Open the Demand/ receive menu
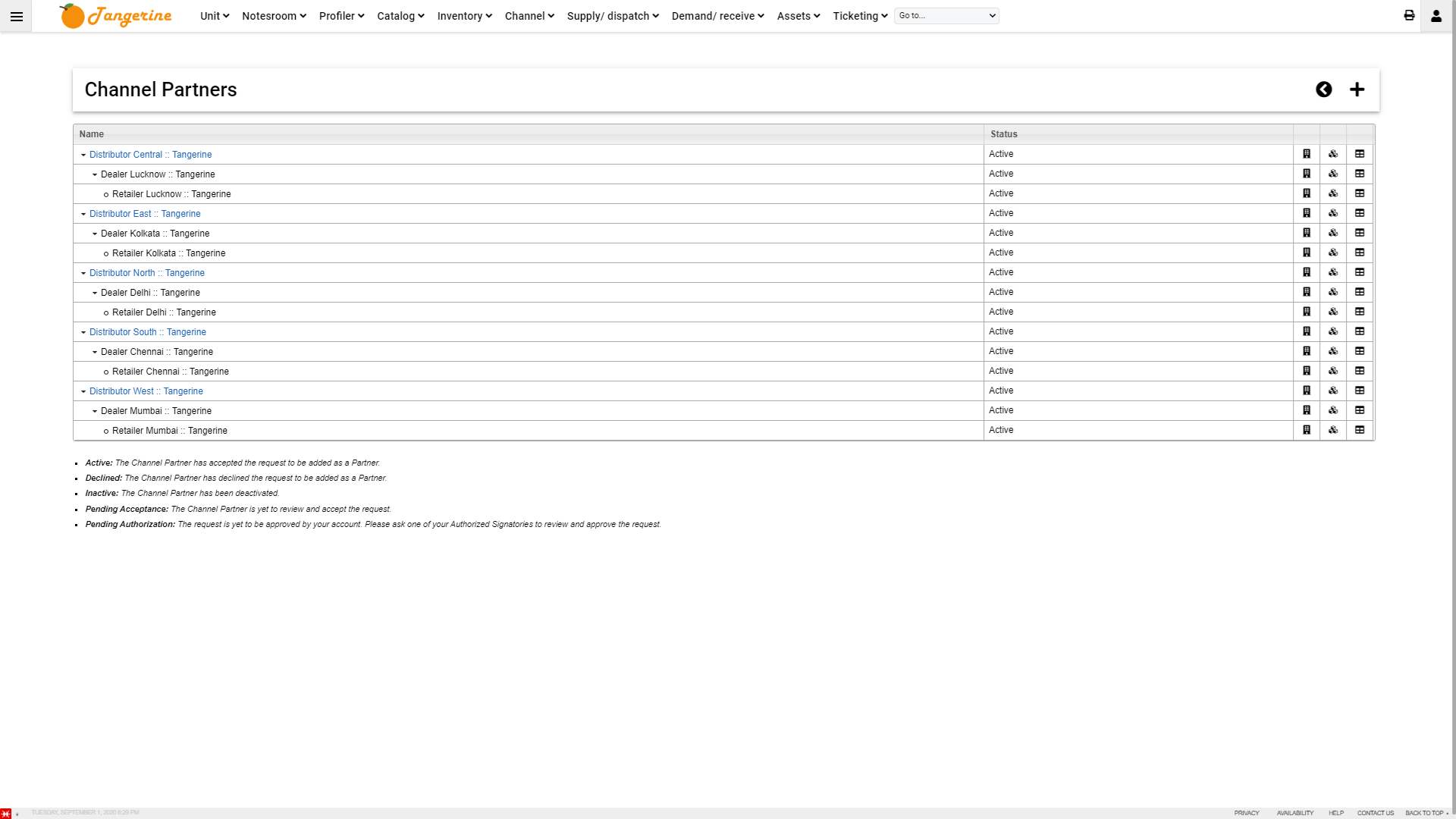Image resolution: width=1456 pixels, height=819 pixels. point(717,16)
